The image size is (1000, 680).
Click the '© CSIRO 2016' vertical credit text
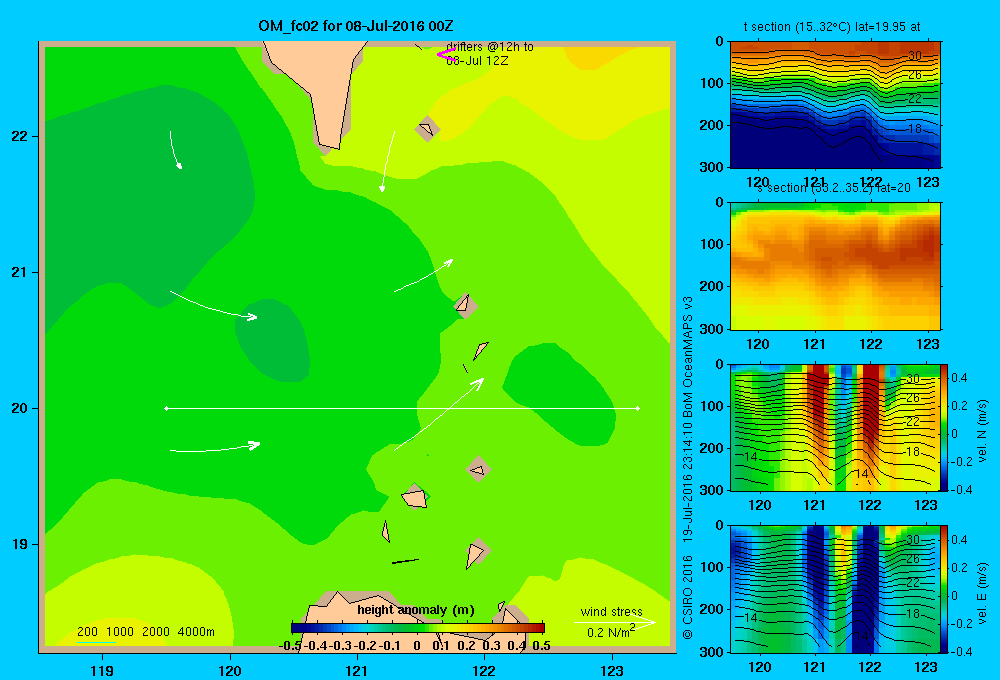(x=688, y=597)
